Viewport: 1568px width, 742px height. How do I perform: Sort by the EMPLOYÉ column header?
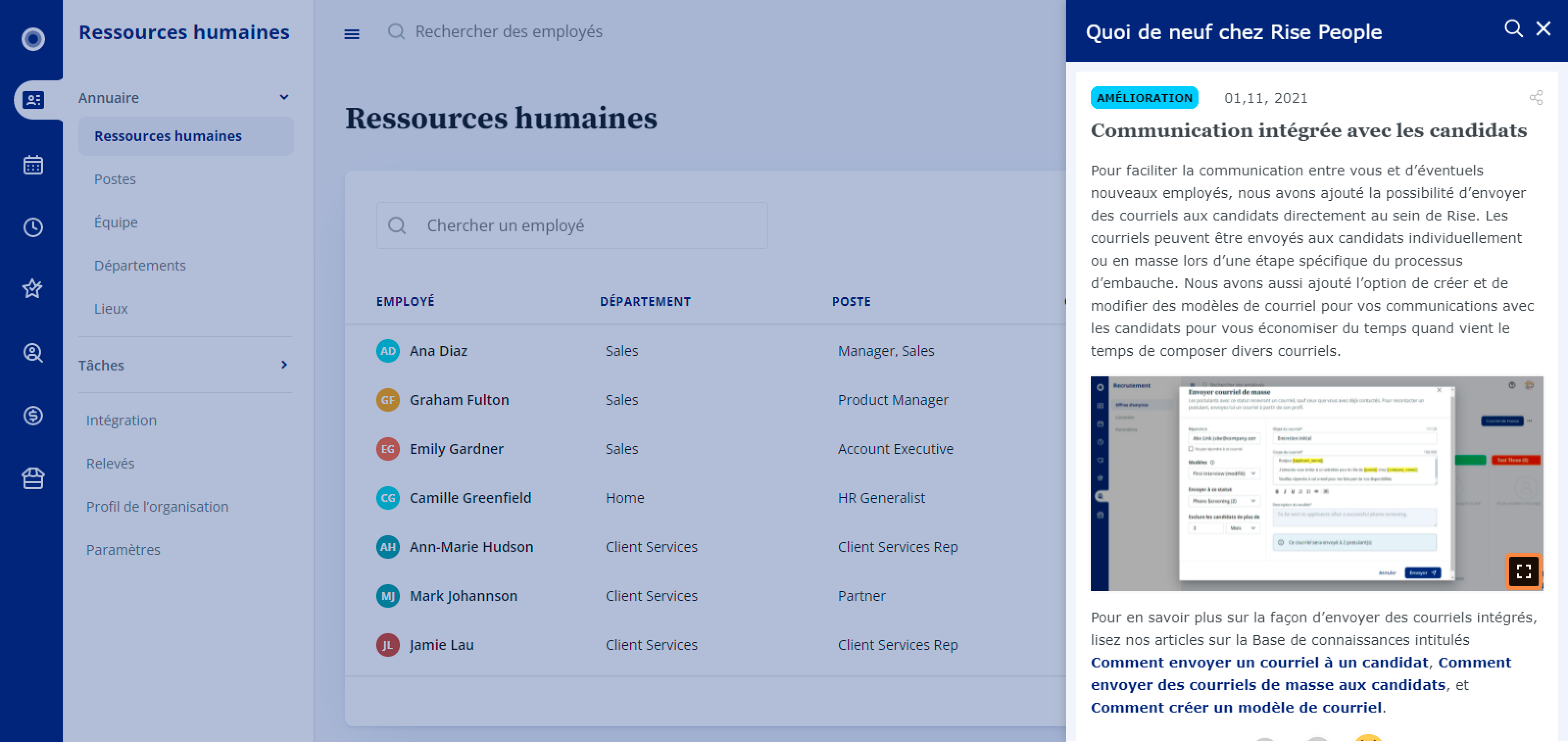coord(405,301)
